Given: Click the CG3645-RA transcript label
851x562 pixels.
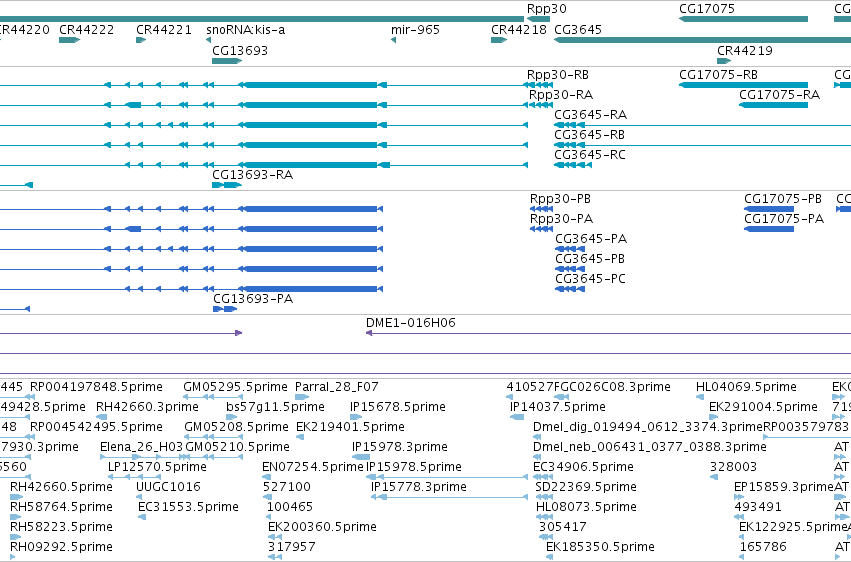Looking at the screenshot, I should (x=590, y=114).
